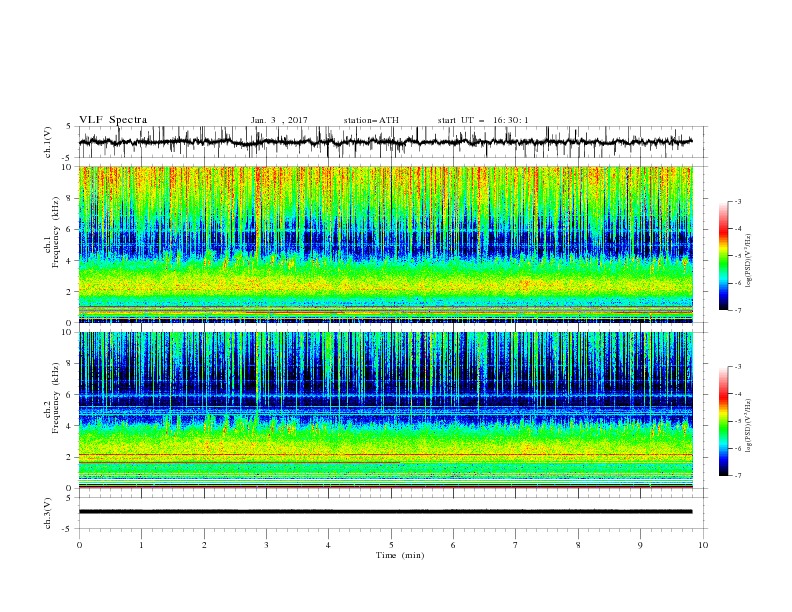Click the lower color bar's "-4" label

[737, 394]
